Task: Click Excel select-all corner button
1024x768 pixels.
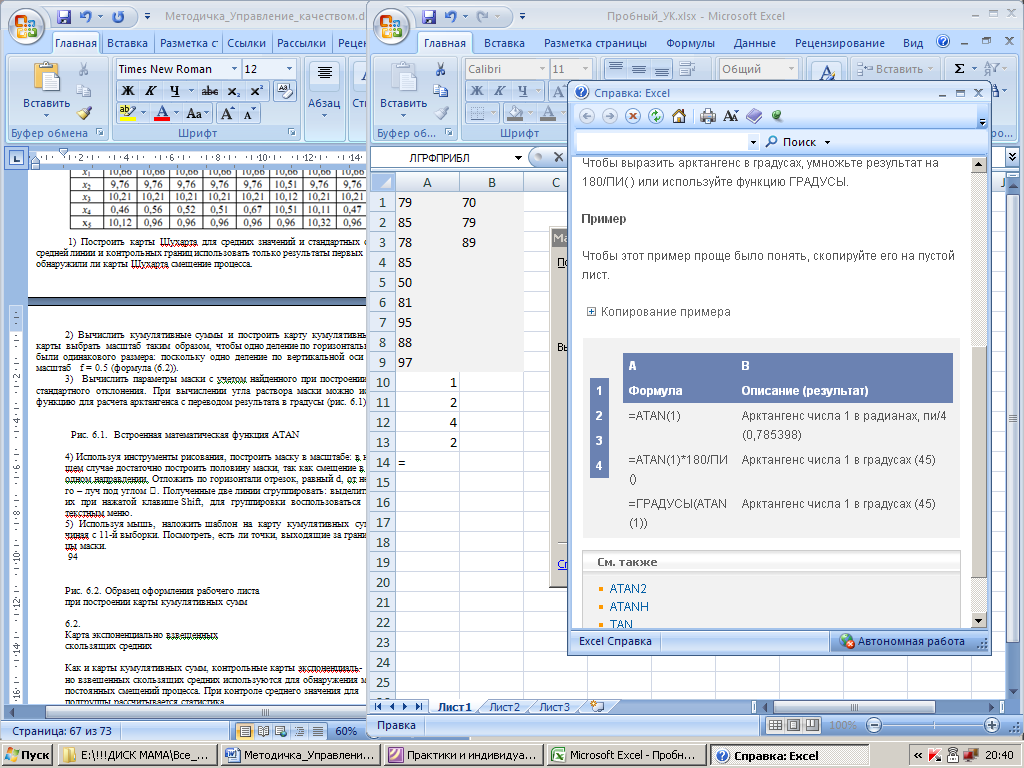Action: click(383, 183)
